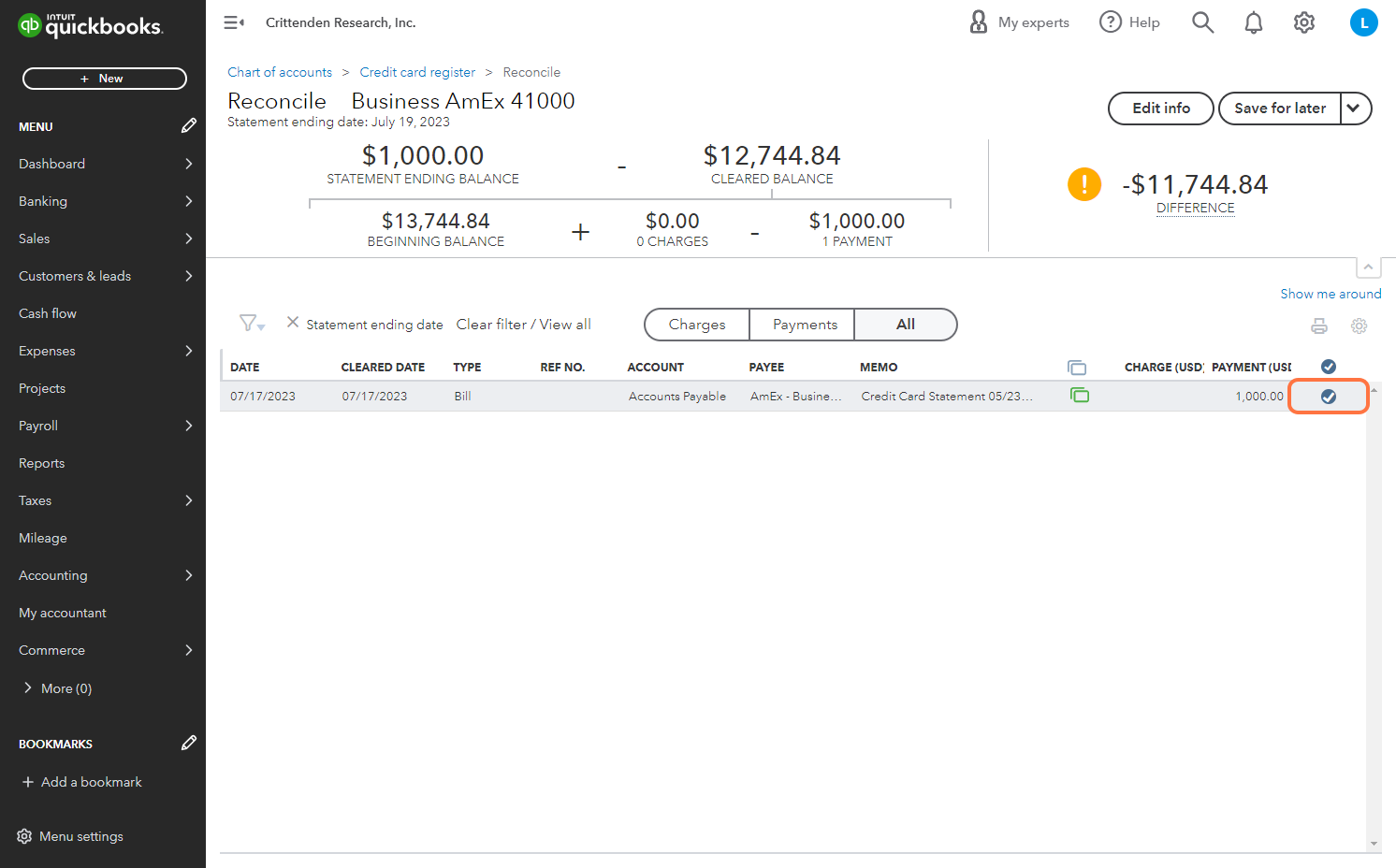
Task: Expand Customers & leads submenu
Action: (189, 276)
